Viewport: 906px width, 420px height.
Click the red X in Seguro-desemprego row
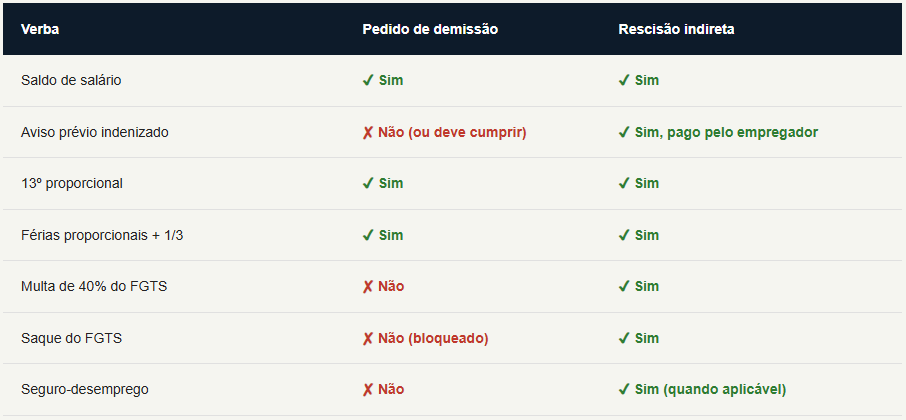367,390
